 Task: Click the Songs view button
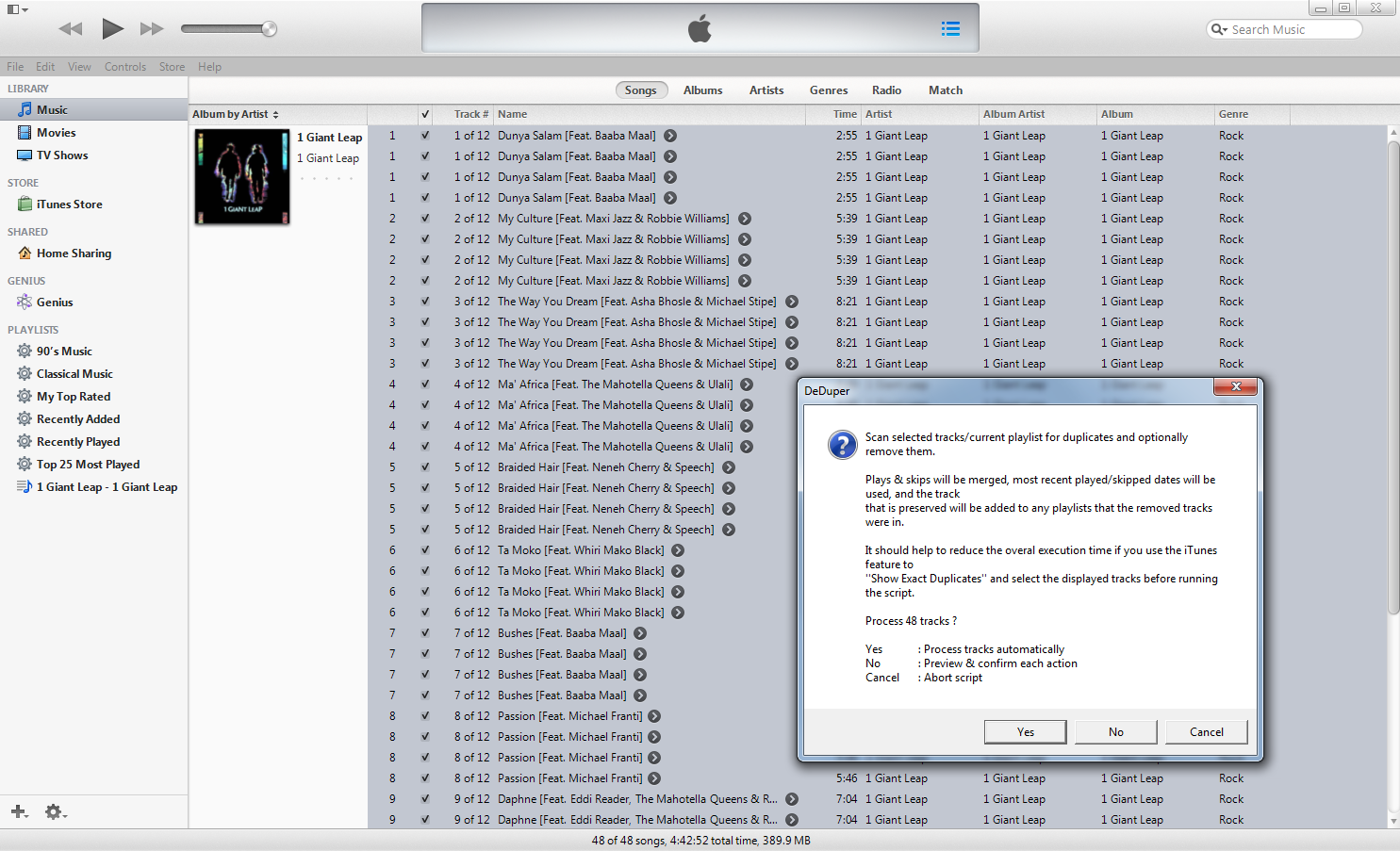pos(640,90)
